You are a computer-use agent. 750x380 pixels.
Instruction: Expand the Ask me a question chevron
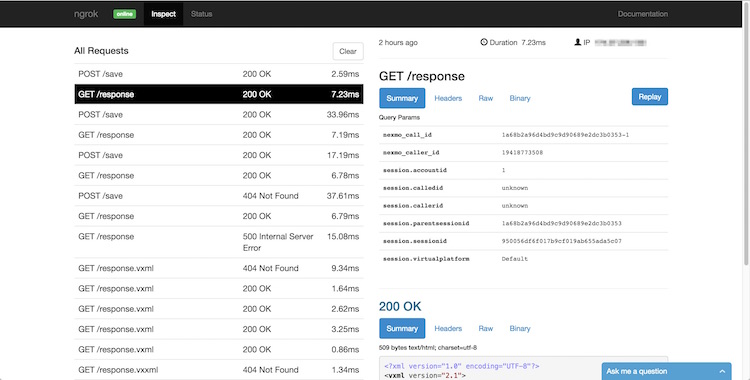[x=722, y=371]
